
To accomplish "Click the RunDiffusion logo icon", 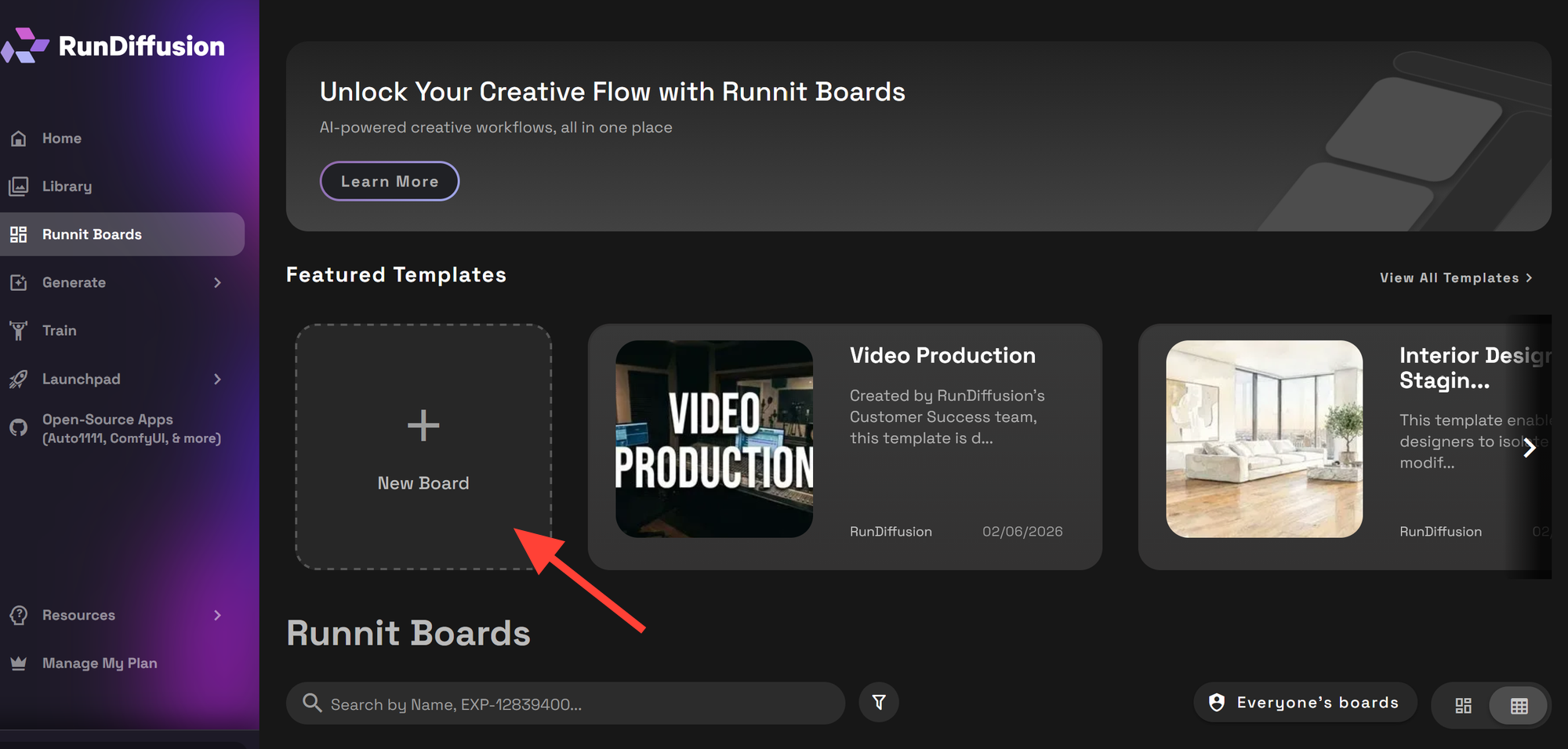I will click(25, 45).
